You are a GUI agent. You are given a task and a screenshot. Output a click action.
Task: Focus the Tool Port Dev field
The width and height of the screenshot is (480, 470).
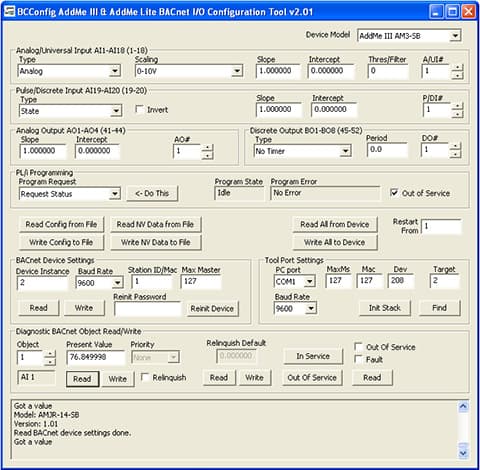click(x=401, y=281)
